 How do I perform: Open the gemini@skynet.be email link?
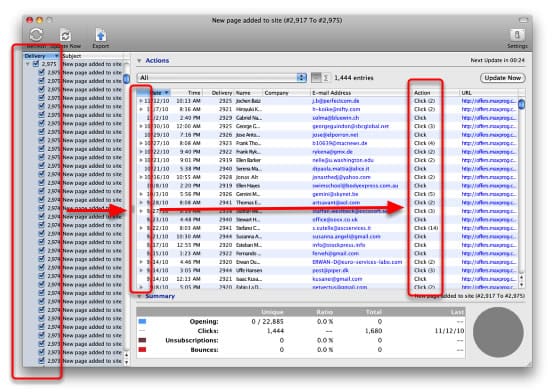335,194
